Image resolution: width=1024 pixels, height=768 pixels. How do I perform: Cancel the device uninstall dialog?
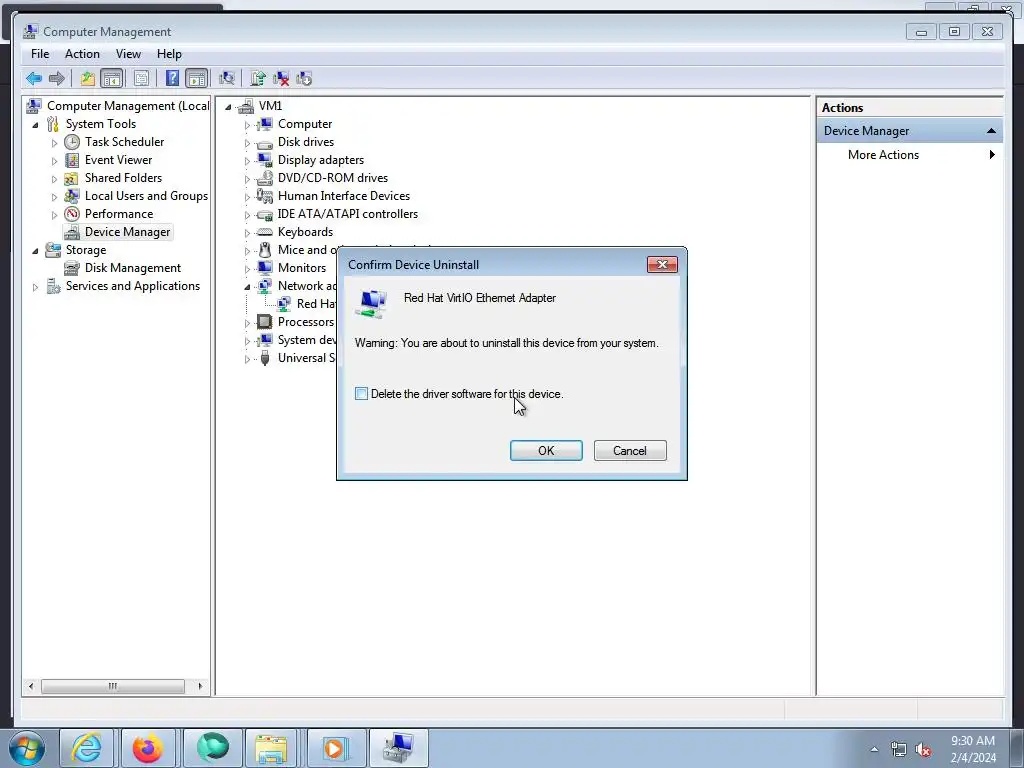pyautogui.click(x=630, y=451)
